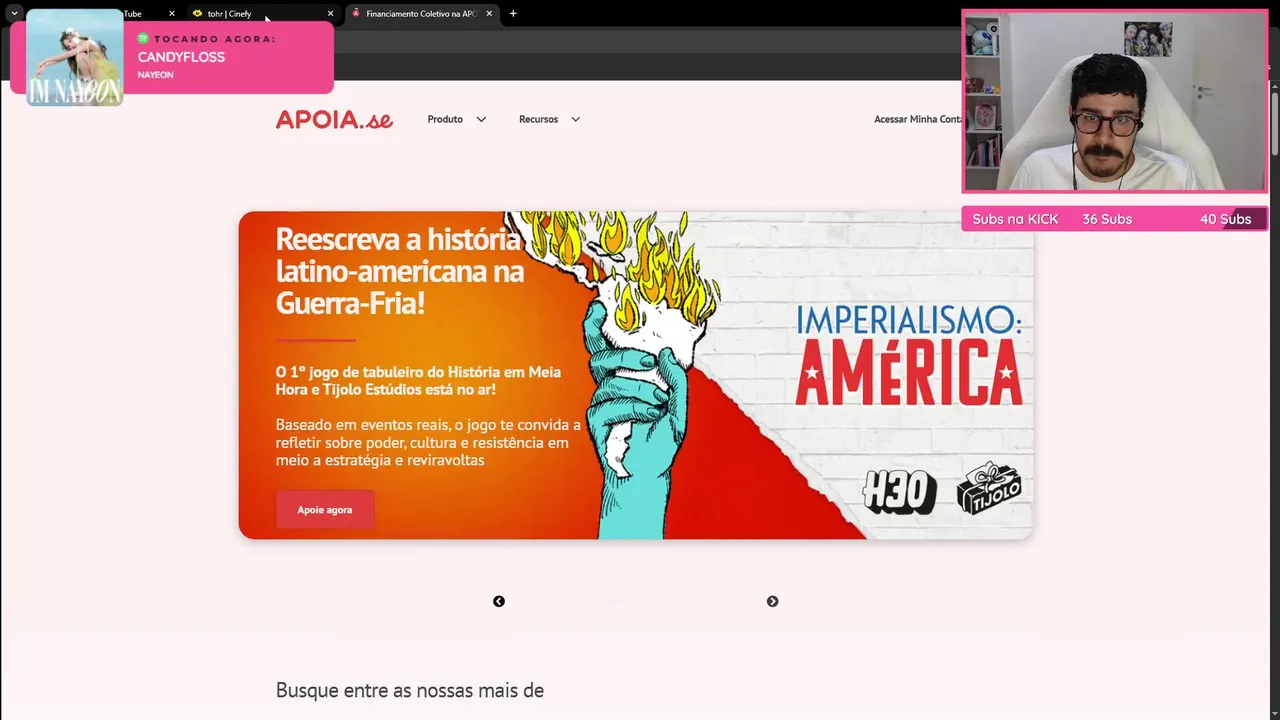Click the 36 Subs counter text
The width and height of the screenshot is (1280, 720).
(1107, 219)
